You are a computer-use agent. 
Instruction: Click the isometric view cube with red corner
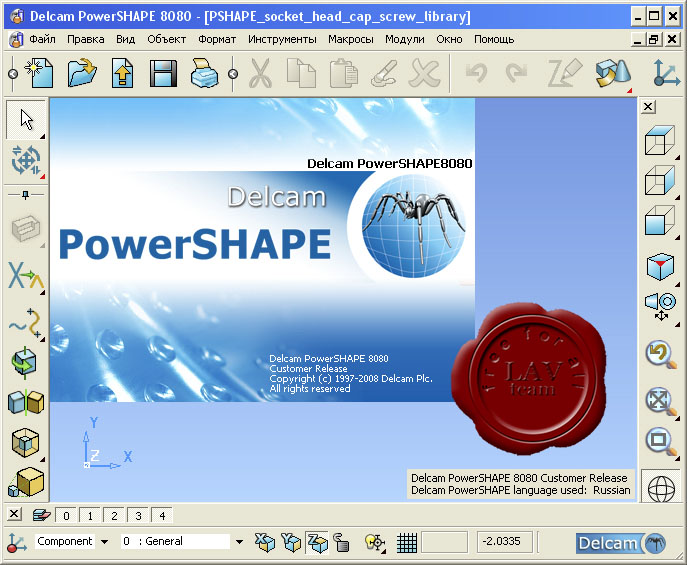click(660, 267)
